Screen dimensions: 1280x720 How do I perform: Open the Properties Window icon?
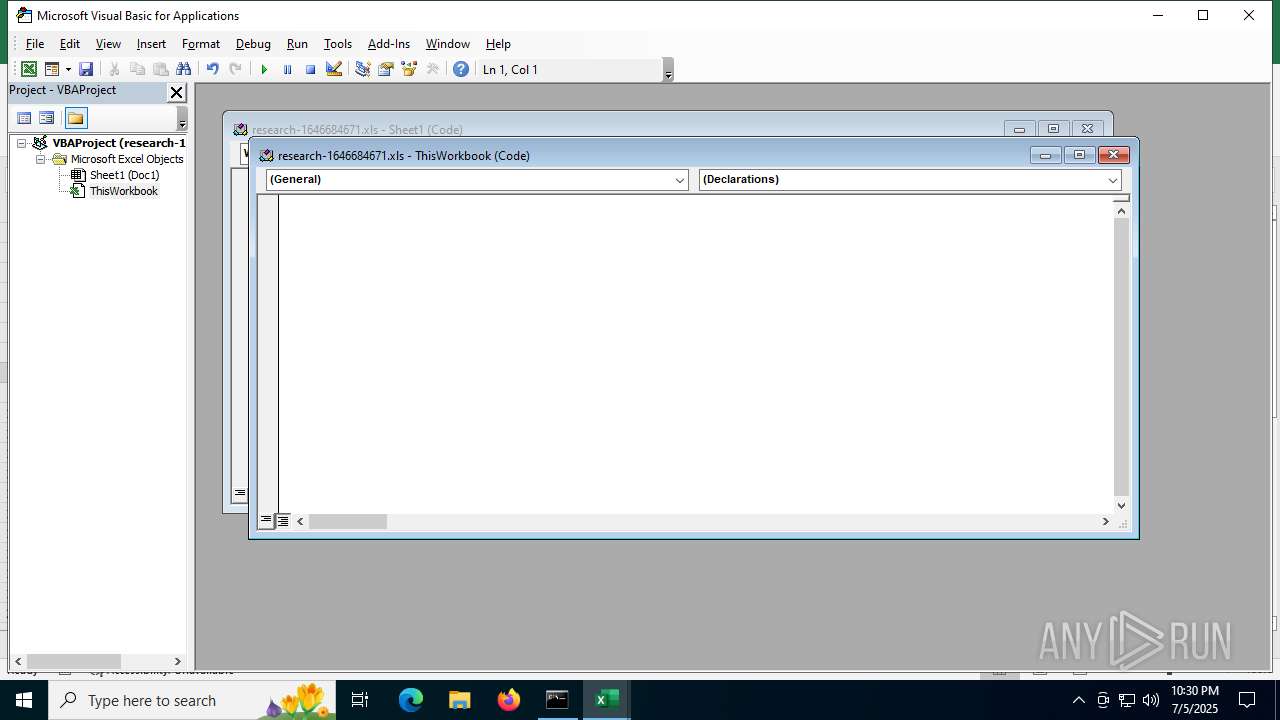tap(385, 69)
